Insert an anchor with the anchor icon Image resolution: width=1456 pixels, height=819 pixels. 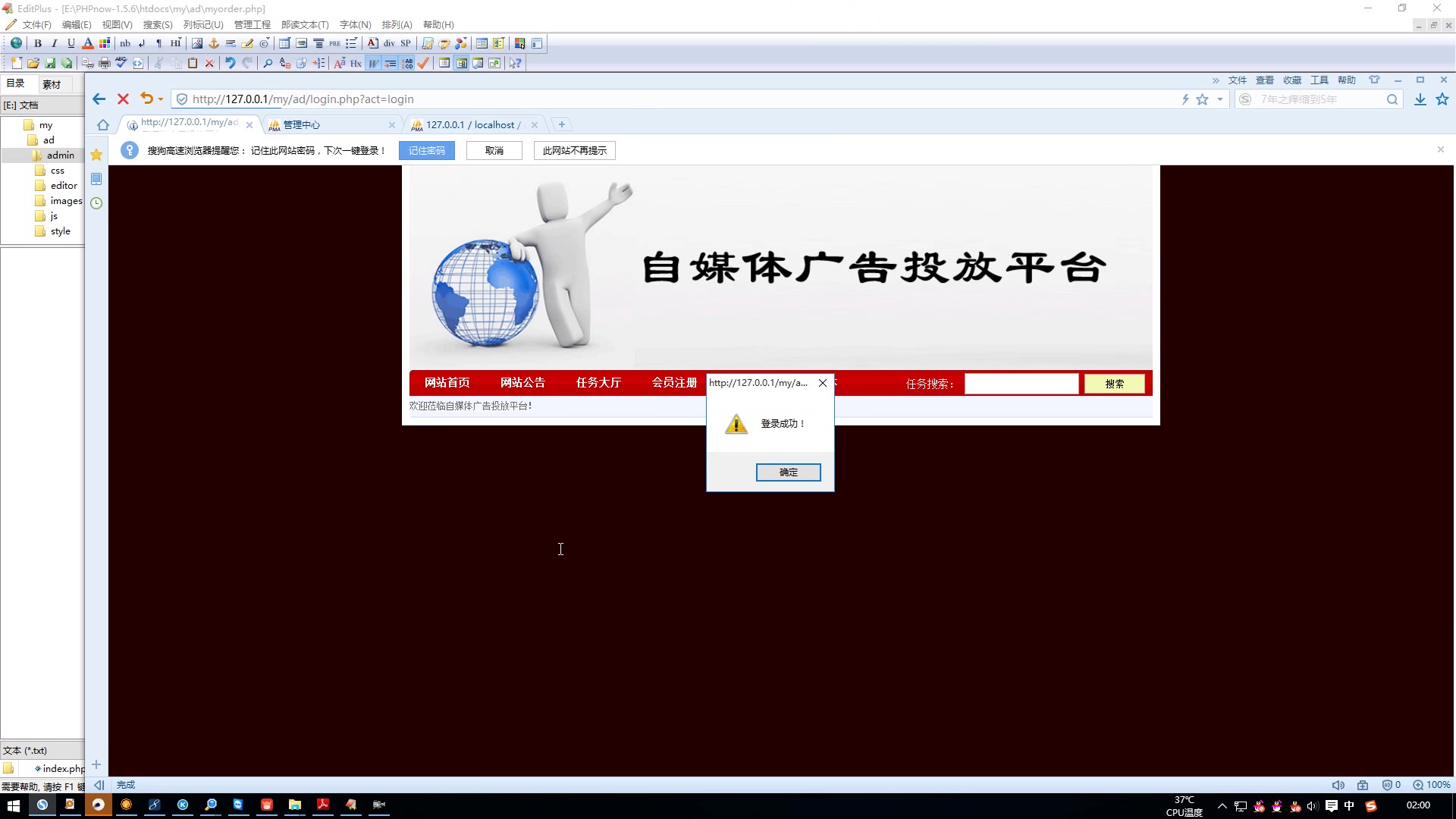click(214, 43)
